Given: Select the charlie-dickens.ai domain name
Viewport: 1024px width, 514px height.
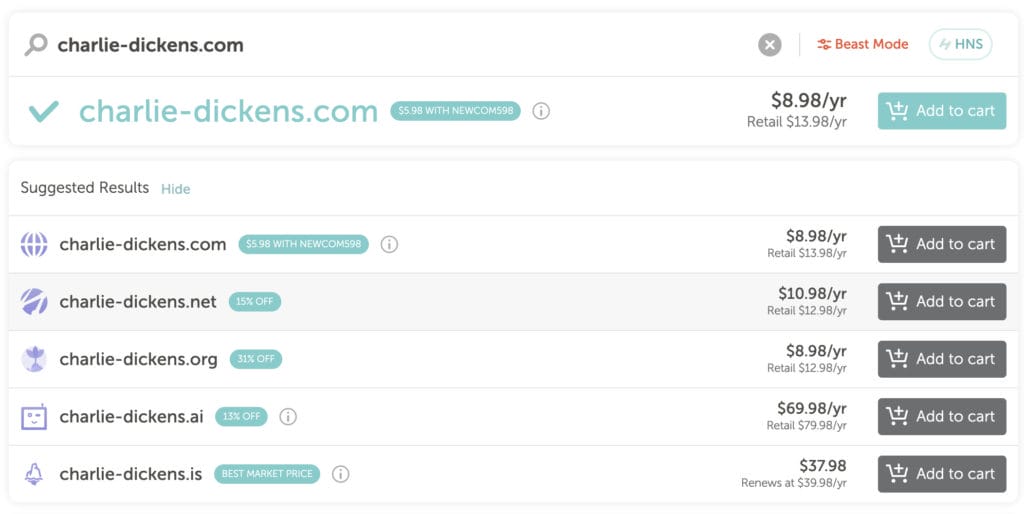Looking at the screenshot, I should 131,417.
